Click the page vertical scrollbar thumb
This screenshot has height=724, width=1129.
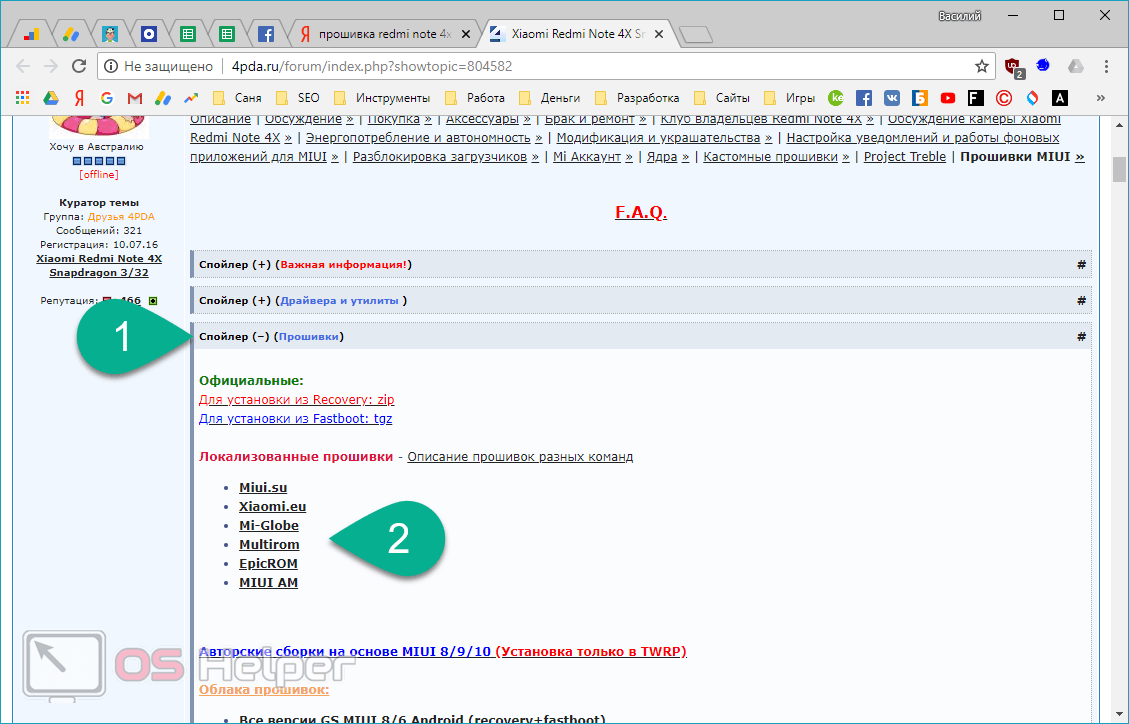point(1119,170)
